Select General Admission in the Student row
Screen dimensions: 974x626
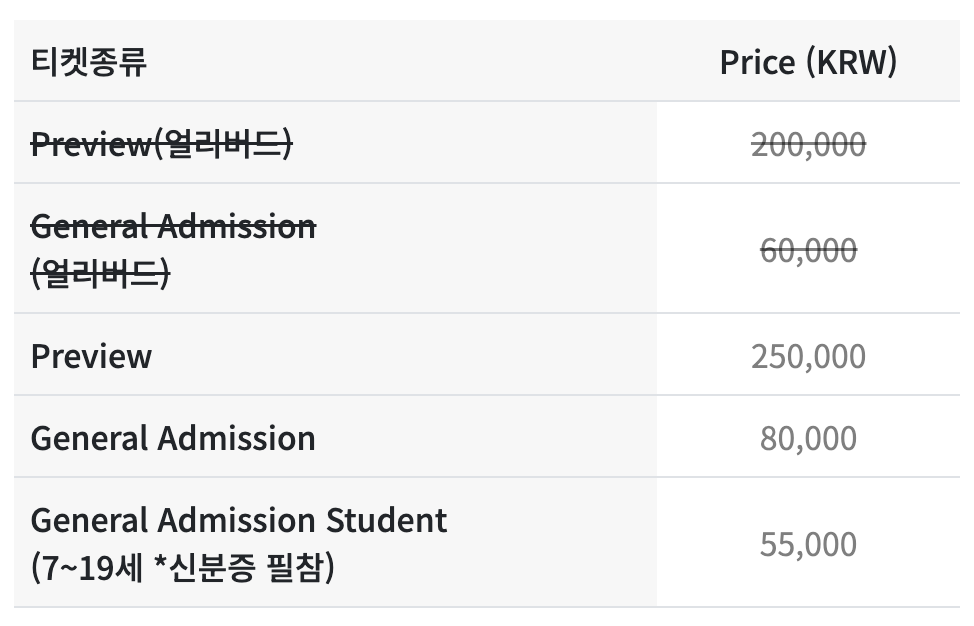(x=173, y=520)
